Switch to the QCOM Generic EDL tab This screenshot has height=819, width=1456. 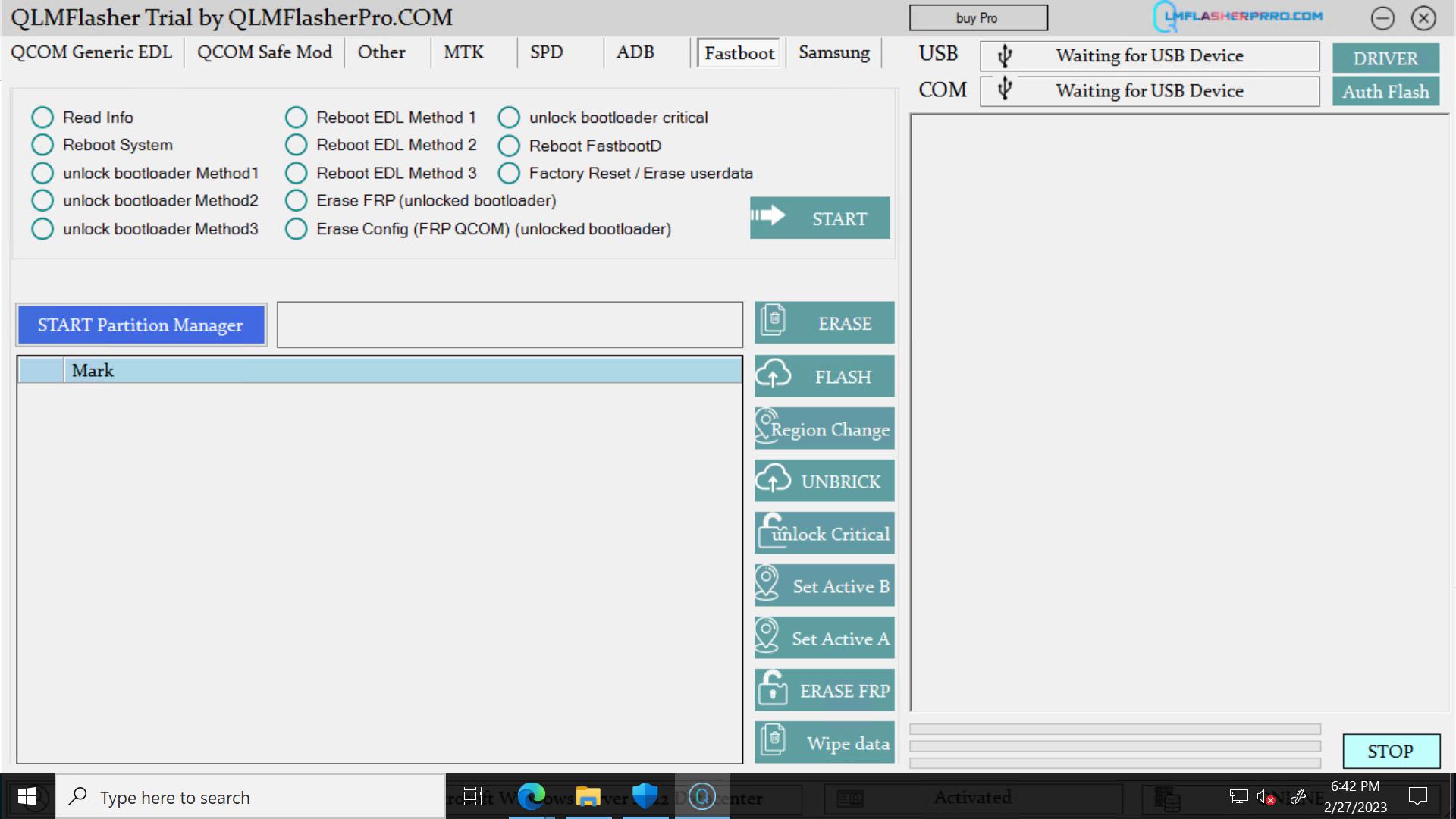(92, 52)
